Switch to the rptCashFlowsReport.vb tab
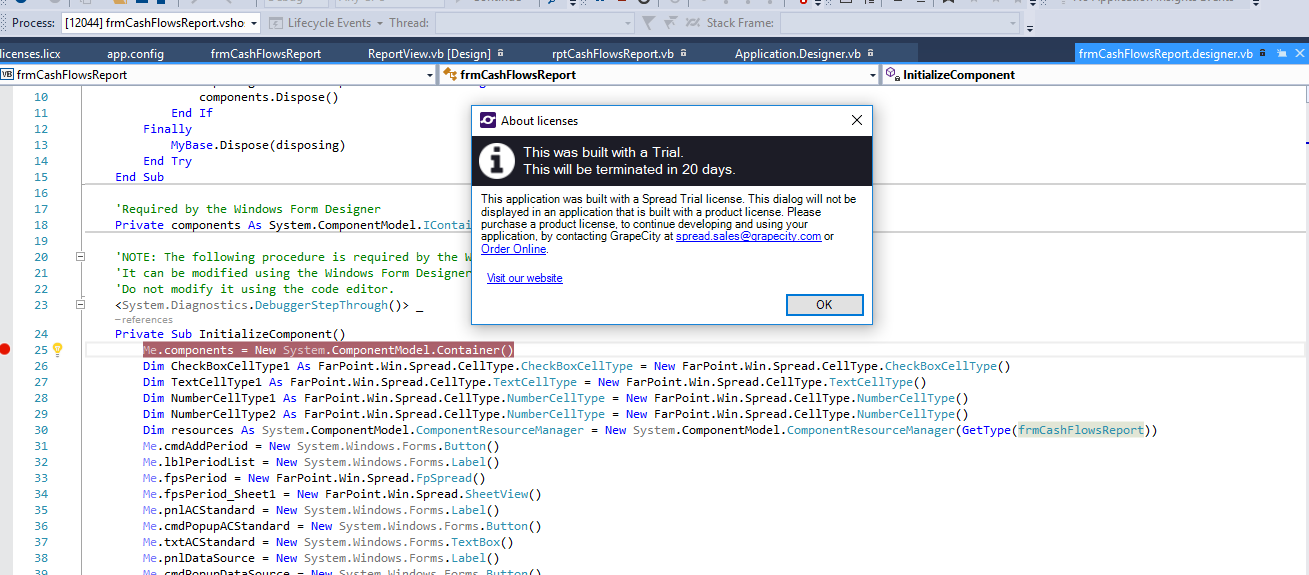 click(x=613, y=53)
